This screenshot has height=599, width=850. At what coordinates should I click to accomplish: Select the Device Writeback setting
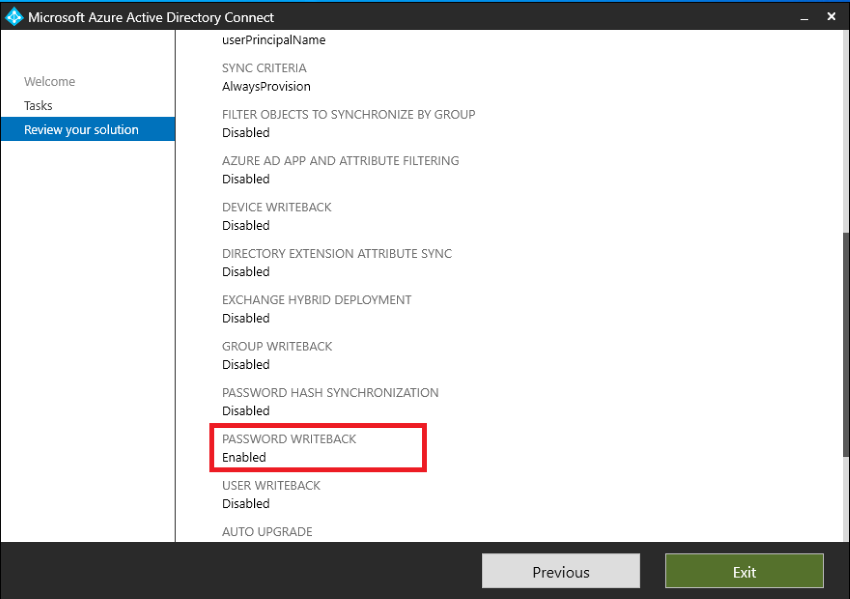[x=275, y=207]
